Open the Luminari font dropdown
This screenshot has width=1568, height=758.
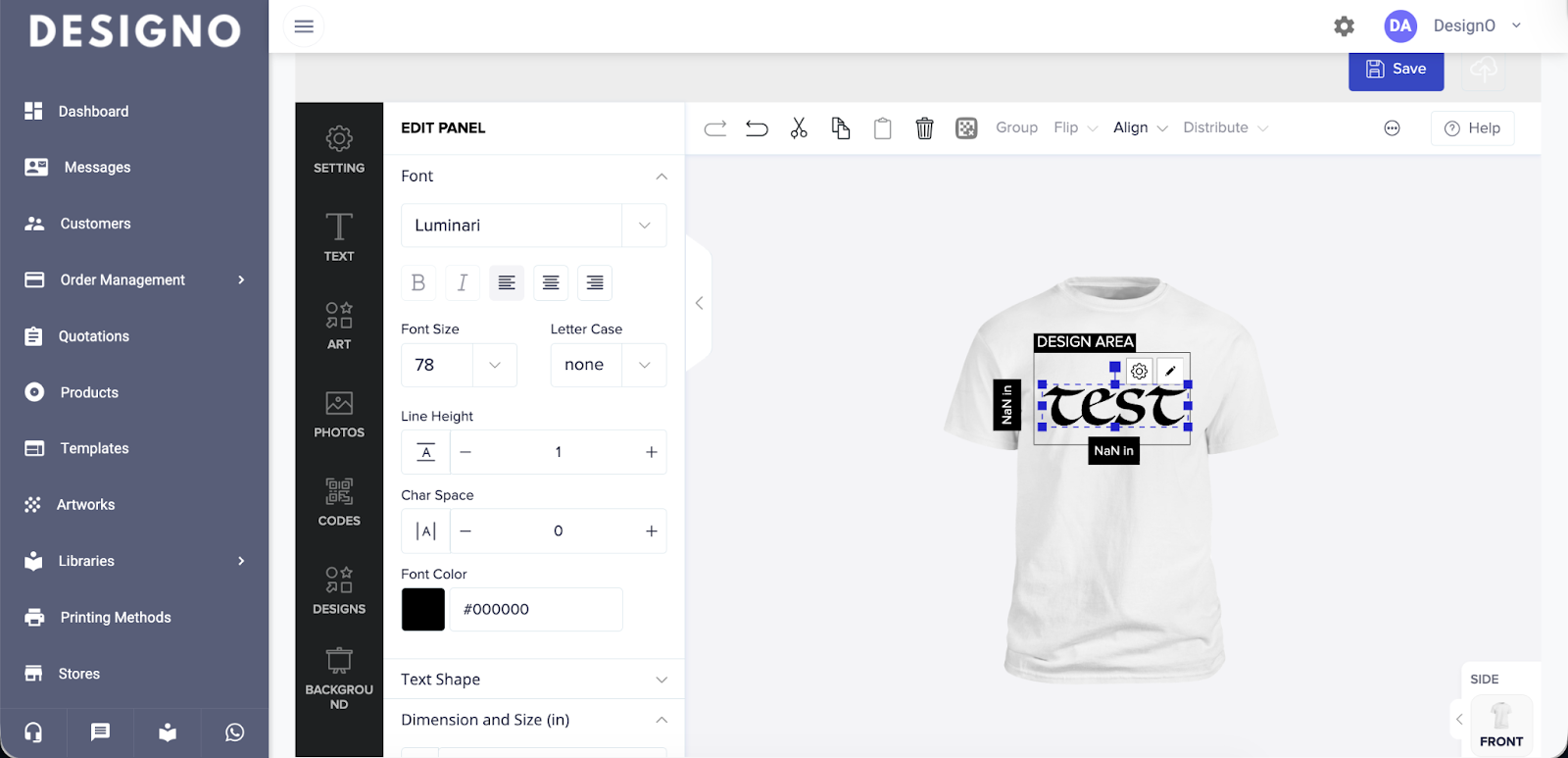(533, 226)
